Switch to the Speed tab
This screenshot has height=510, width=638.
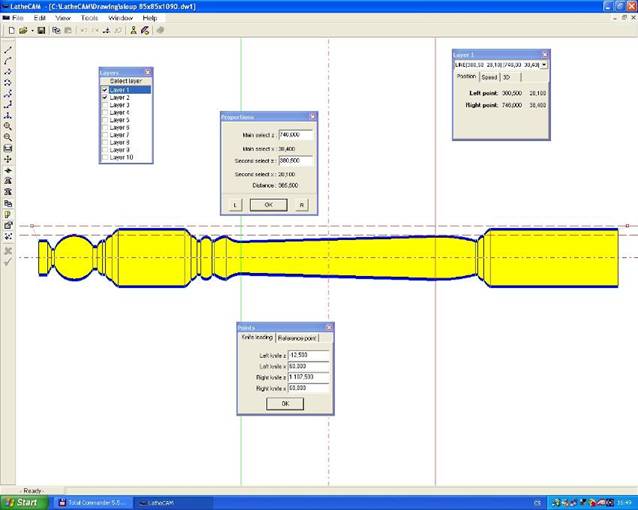(x=489, y=76)
